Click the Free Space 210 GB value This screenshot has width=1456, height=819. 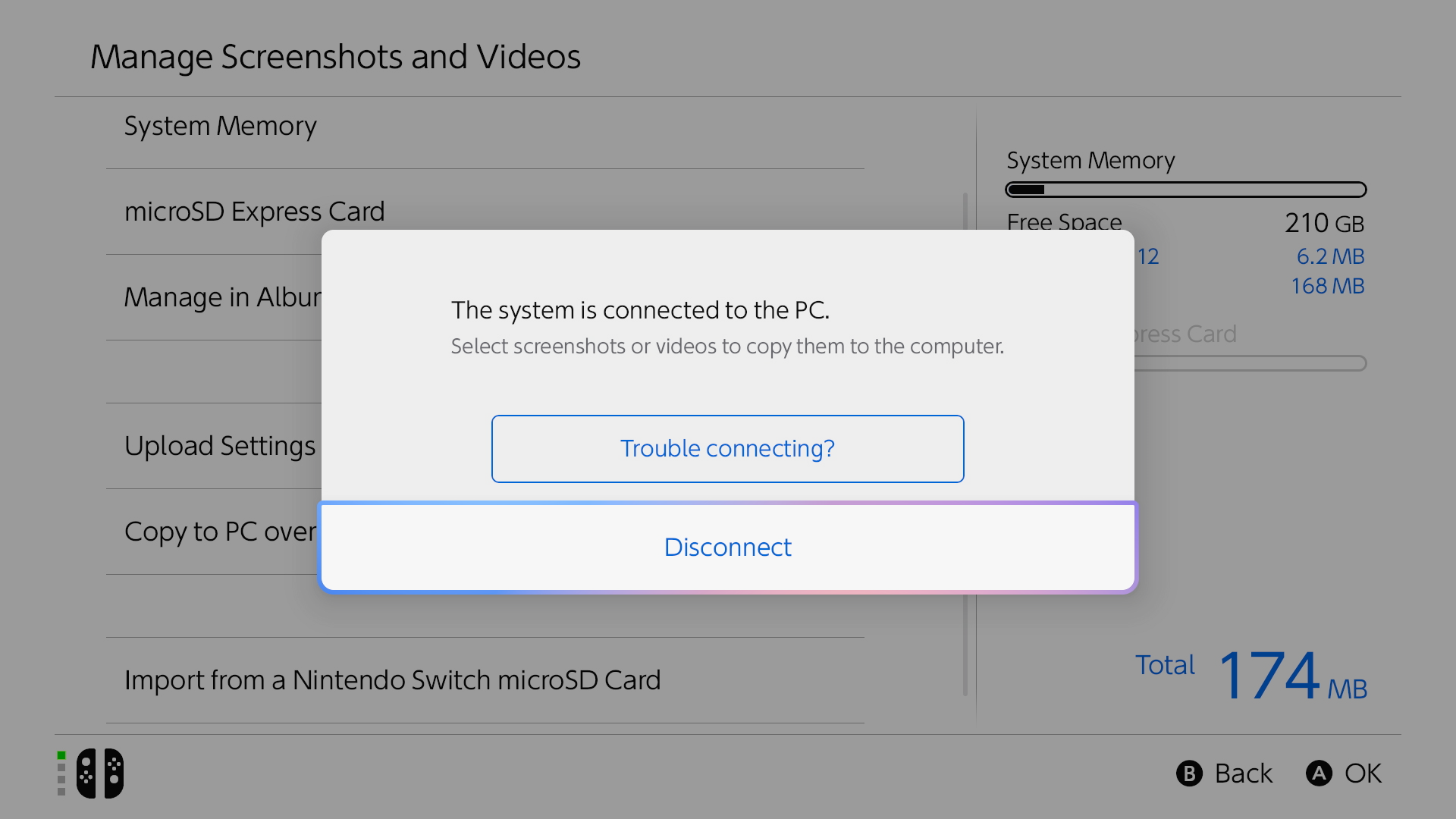1324,222
